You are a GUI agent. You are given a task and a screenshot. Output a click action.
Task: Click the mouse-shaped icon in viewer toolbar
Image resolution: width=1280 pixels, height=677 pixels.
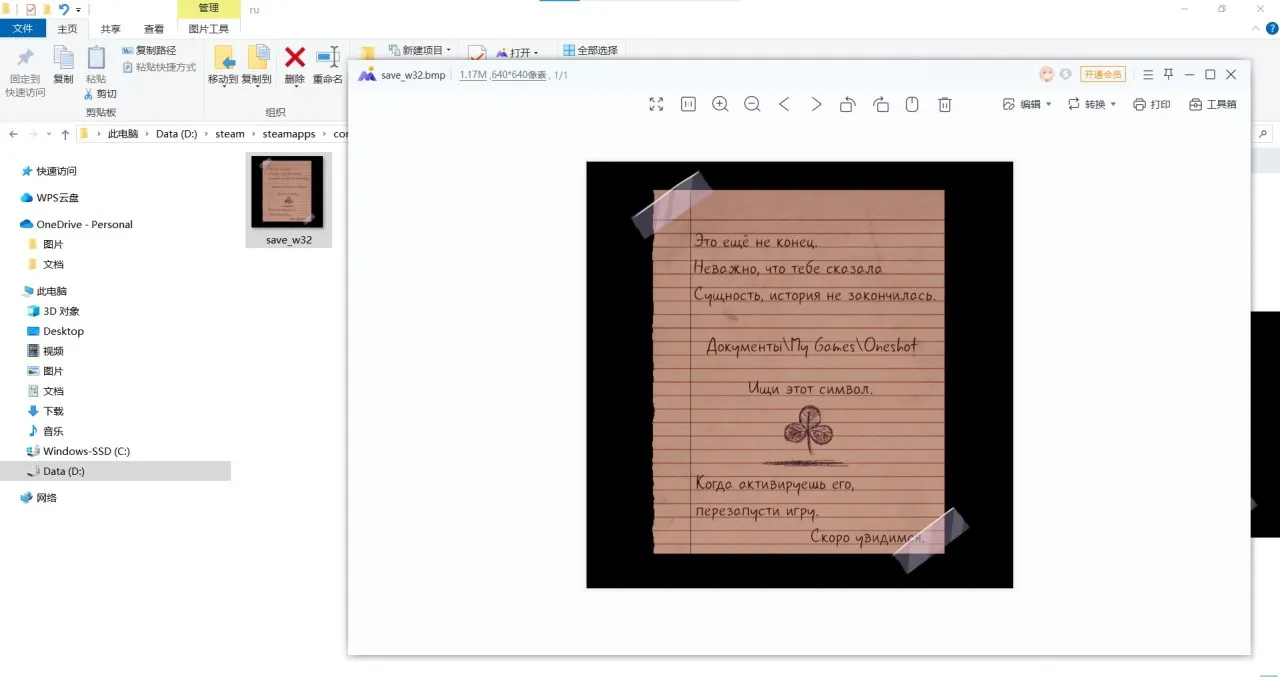(912, 104)
